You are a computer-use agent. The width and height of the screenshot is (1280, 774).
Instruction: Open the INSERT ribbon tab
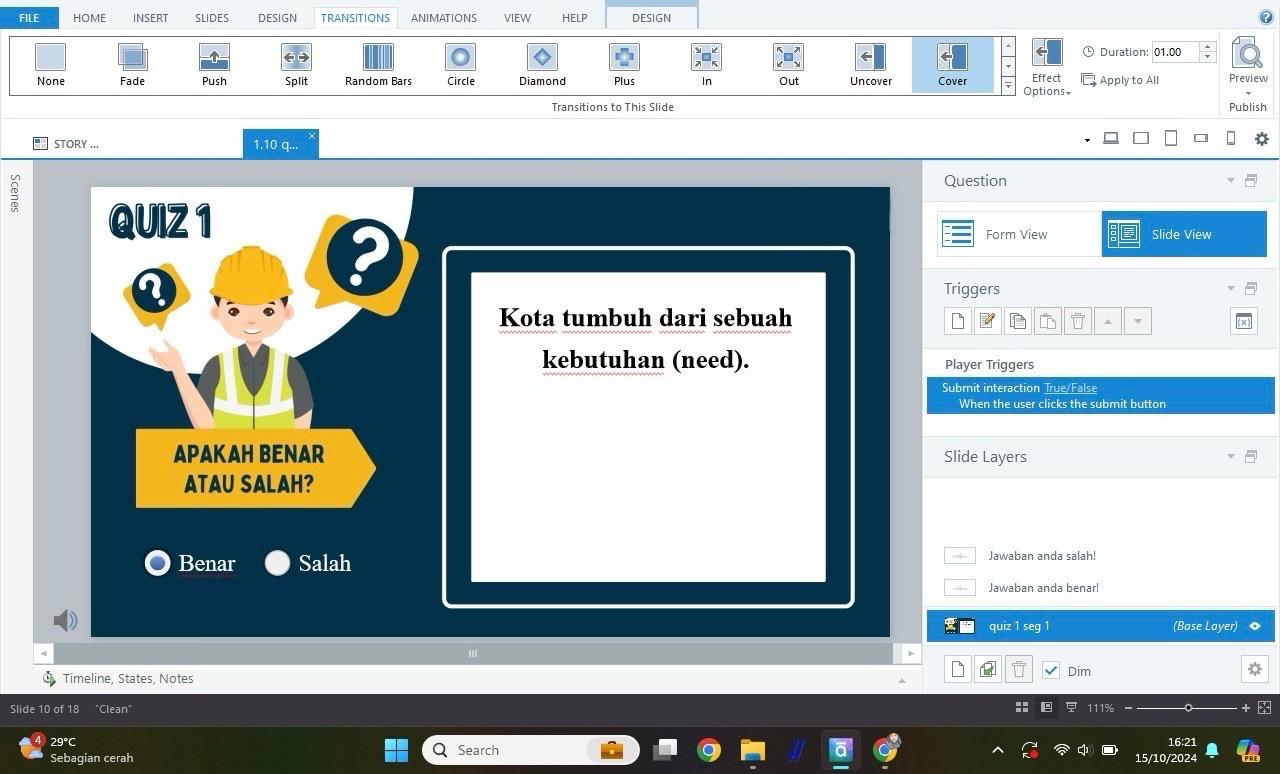[151, 18]
